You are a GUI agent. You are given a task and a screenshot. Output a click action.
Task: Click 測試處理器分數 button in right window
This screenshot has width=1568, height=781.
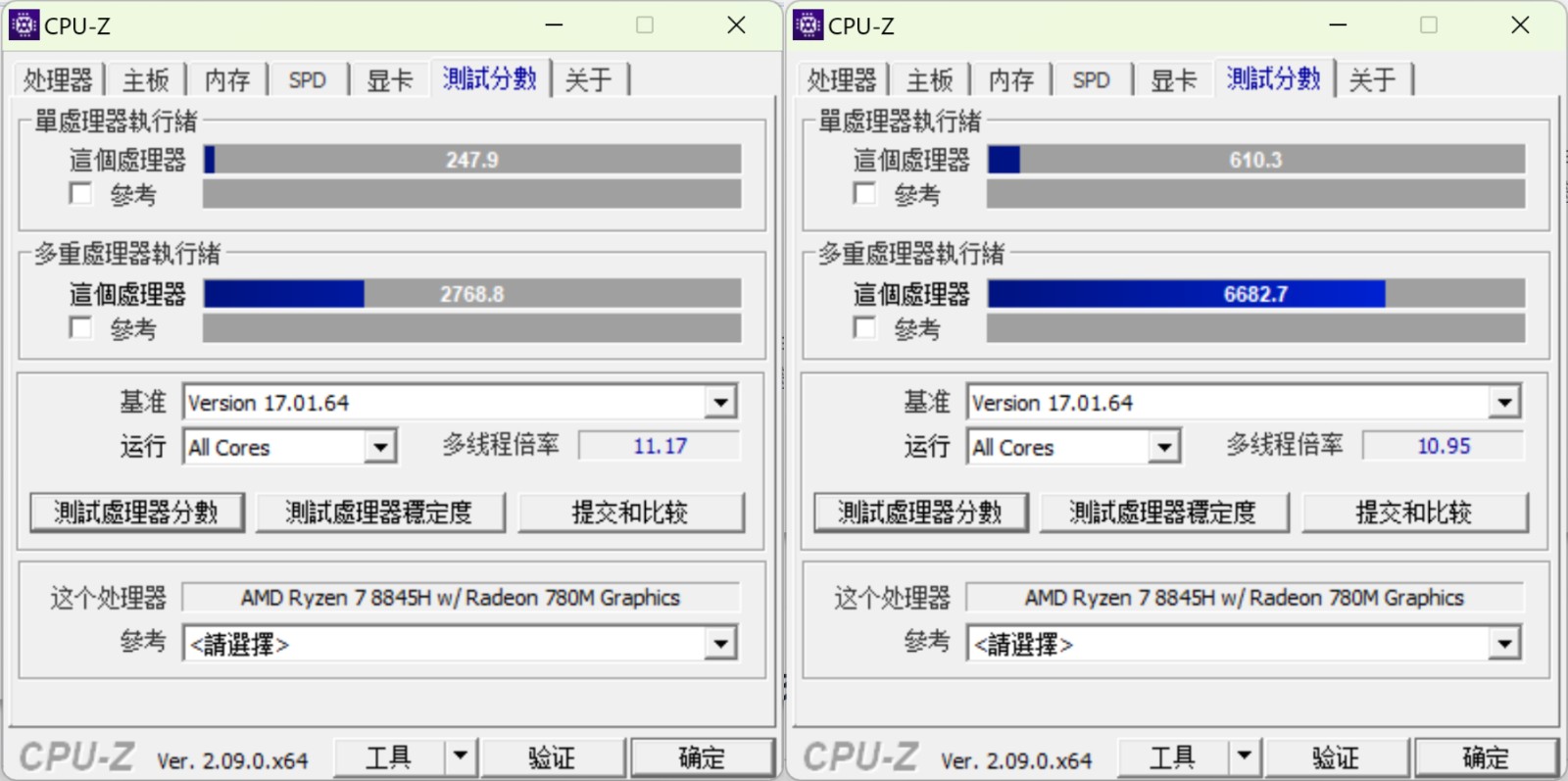click(x=921, y=513)
